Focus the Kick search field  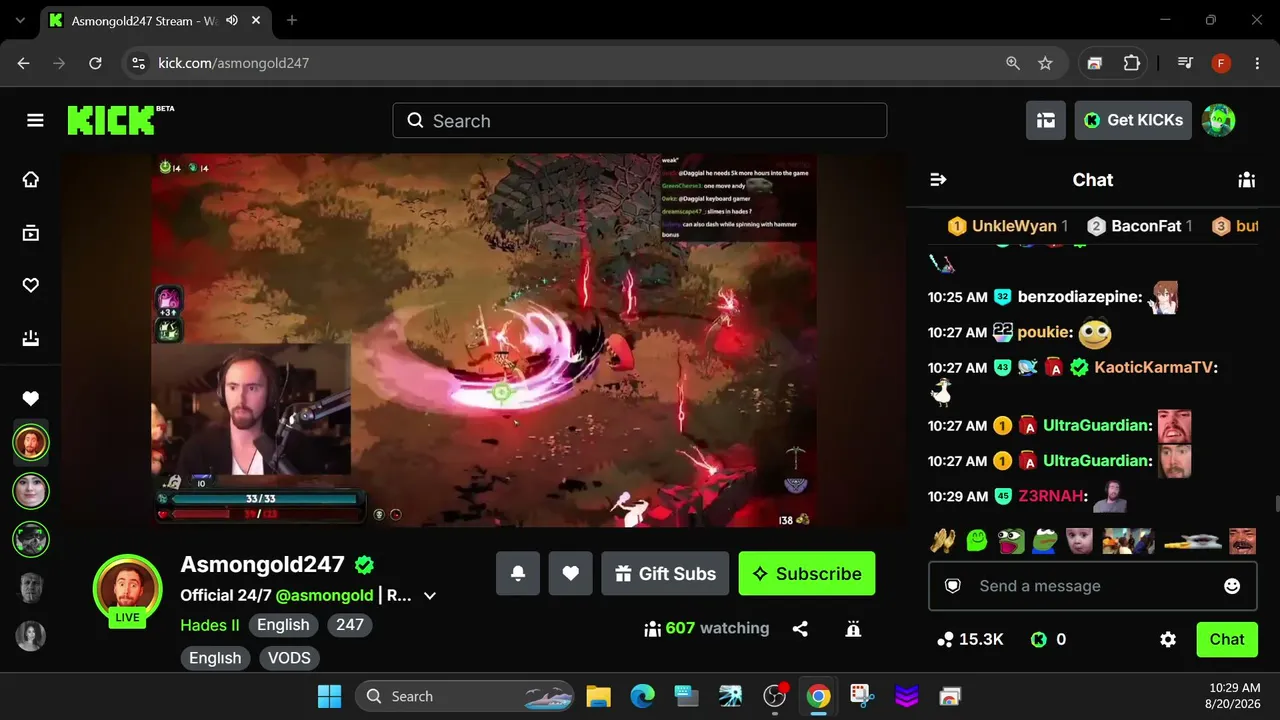(640, 121)
